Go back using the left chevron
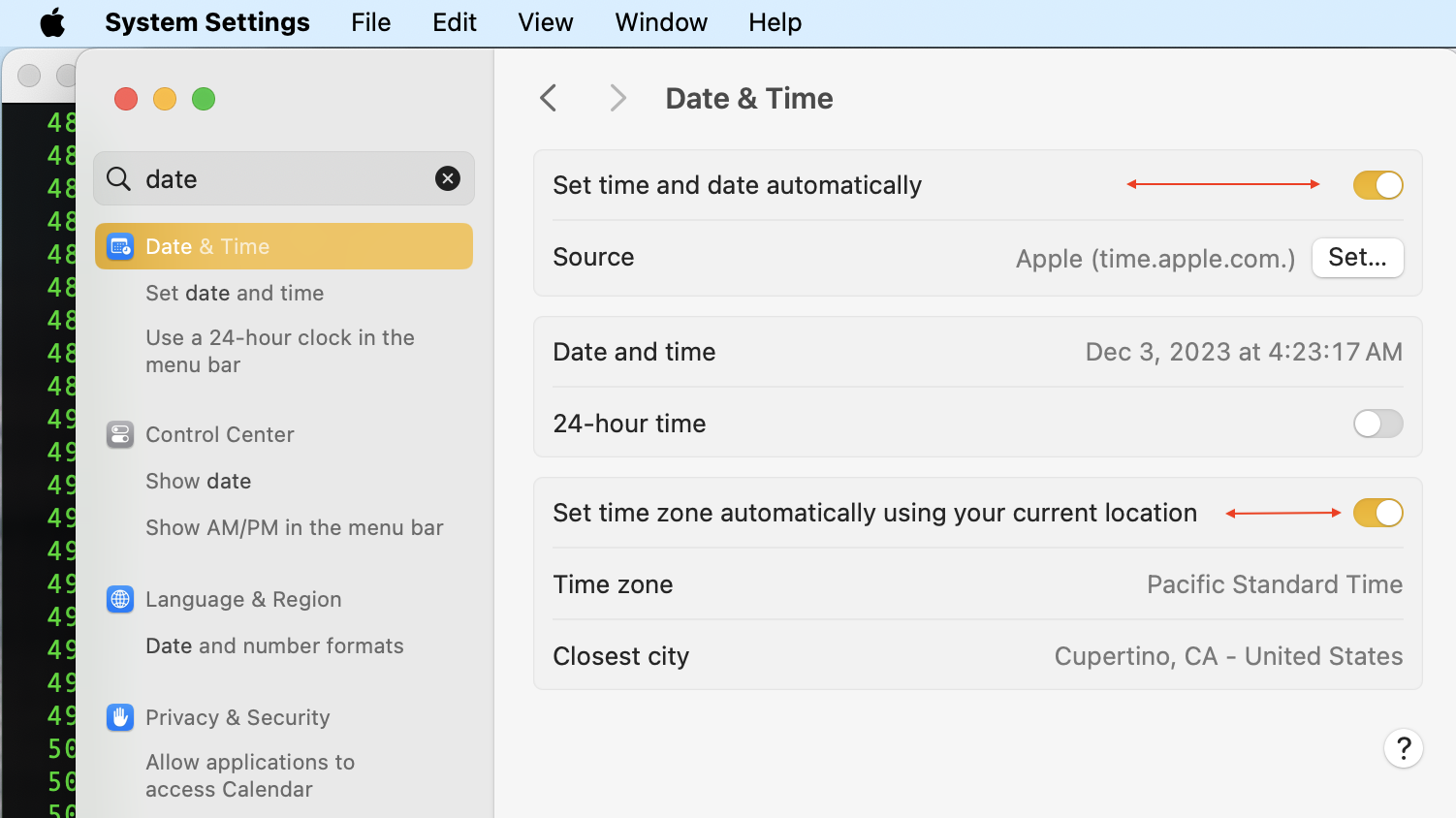This screenshot has width=1456, height=818. 549,98
